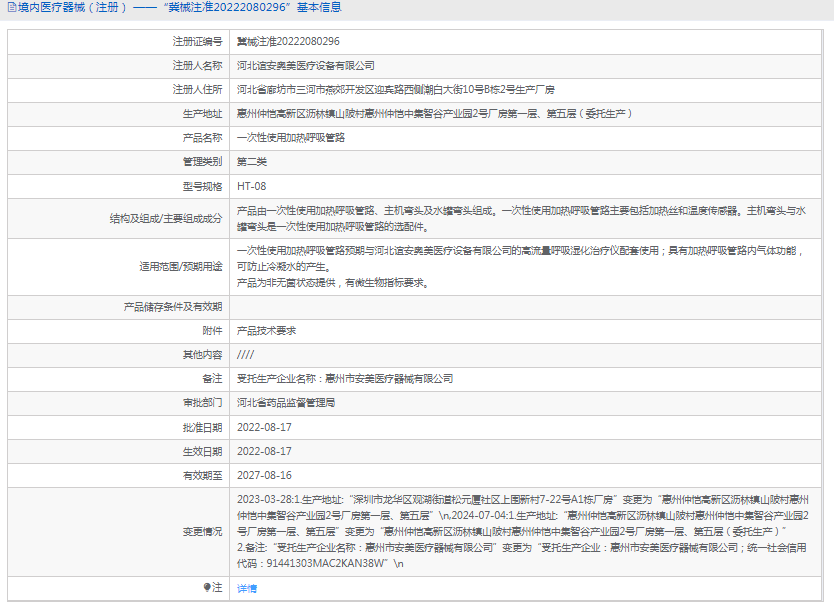Click the 河北省药品监督管理局 value
834x609 pixels.
286,403
